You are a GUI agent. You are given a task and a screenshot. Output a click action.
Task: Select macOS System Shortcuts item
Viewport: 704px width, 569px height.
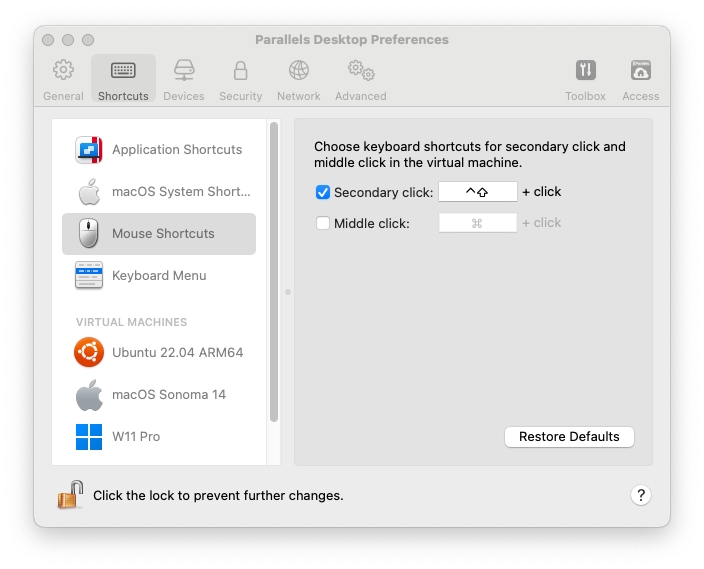coord(160,192)
